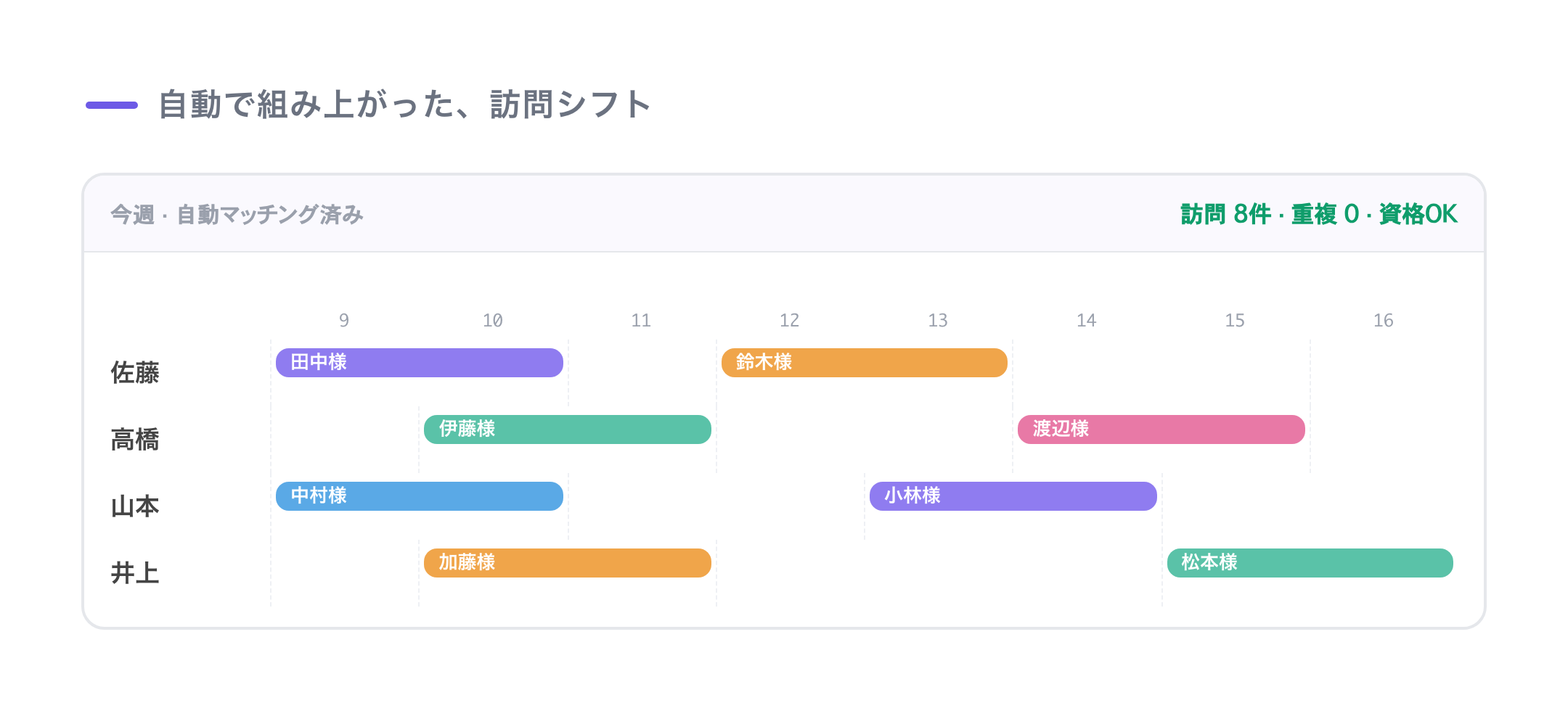Open the 伊藤様 shift block
This screenshot has width=1568, height=711.
[x=568, y=430]
